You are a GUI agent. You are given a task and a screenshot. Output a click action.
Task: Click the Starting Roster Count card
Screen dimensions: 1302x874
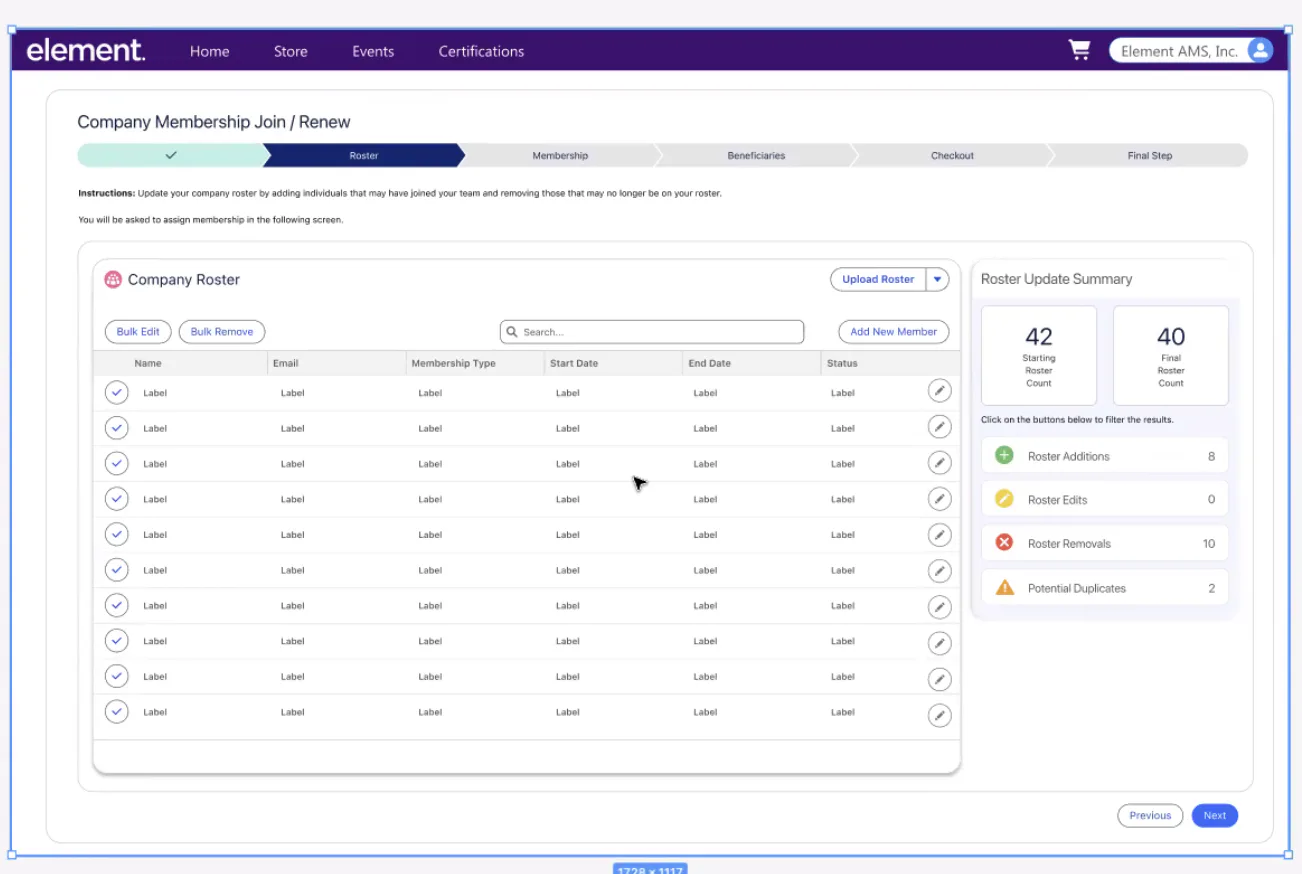click(1039, 355)
